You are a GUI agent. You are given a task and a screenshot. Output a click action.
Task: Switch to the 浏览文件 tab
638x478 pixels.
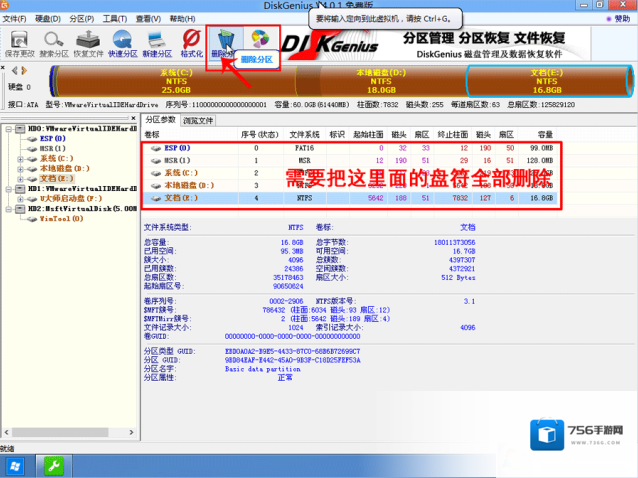(198, 120)
